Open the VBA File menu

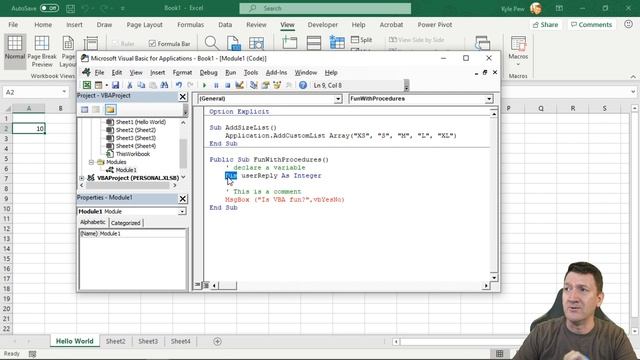click(99, 72)
